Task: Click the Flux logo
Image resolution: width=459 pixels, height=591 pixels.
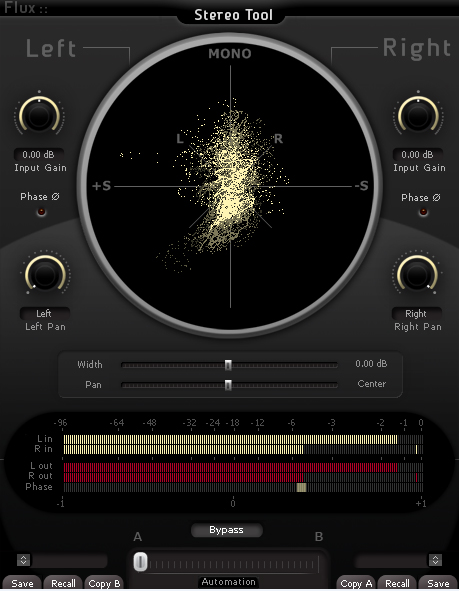Action: point(26,8)
